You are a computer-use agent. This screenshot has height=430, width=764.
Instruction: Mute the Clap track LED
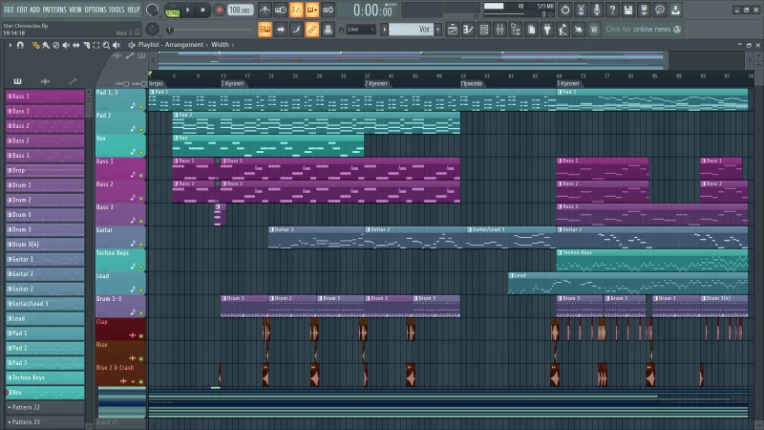(141, 336)
